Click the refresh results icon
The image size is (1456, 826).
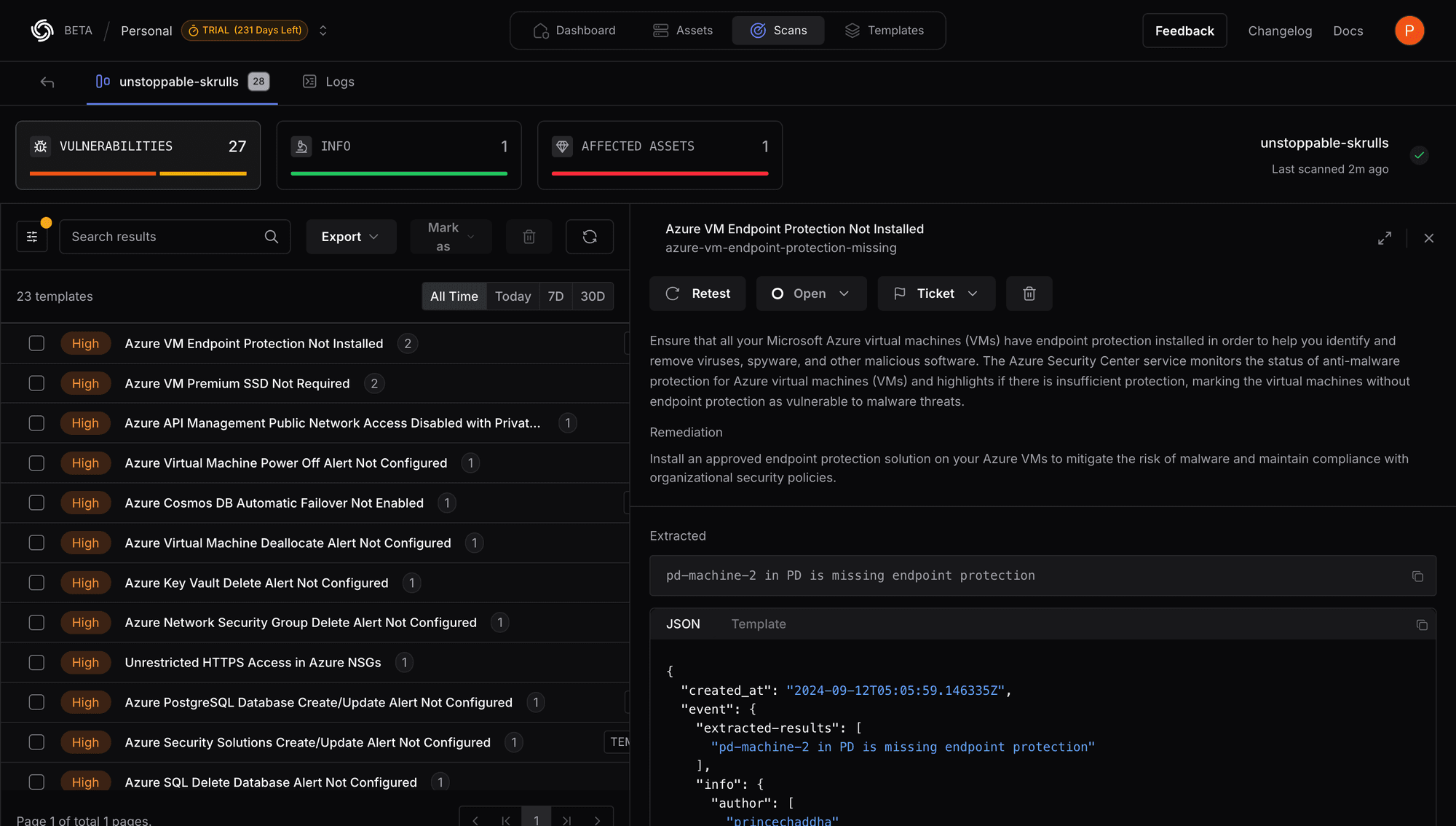(590, 237)
